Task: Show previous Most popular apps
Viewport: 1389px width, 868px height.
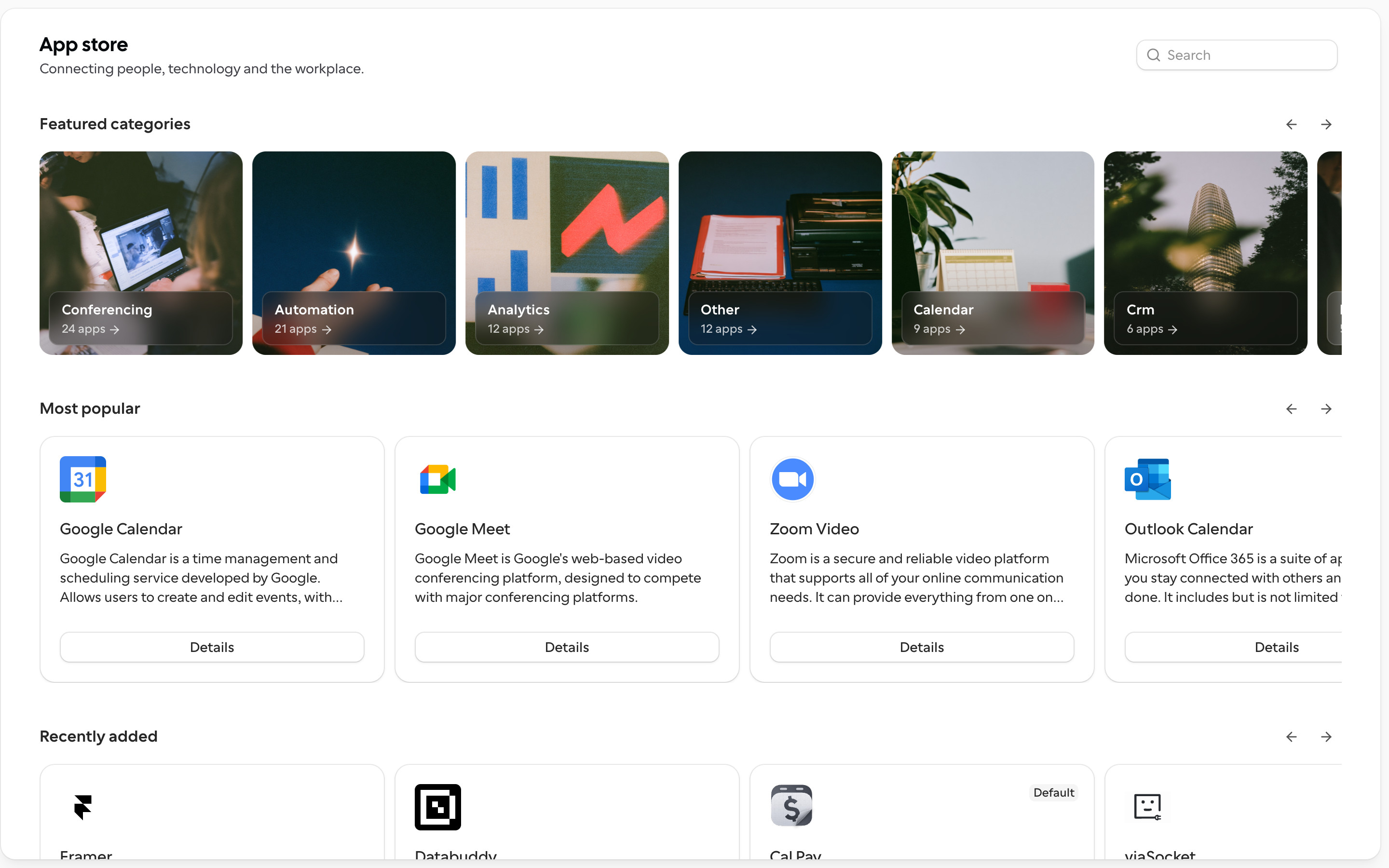Action: [x=1292, y=409]
